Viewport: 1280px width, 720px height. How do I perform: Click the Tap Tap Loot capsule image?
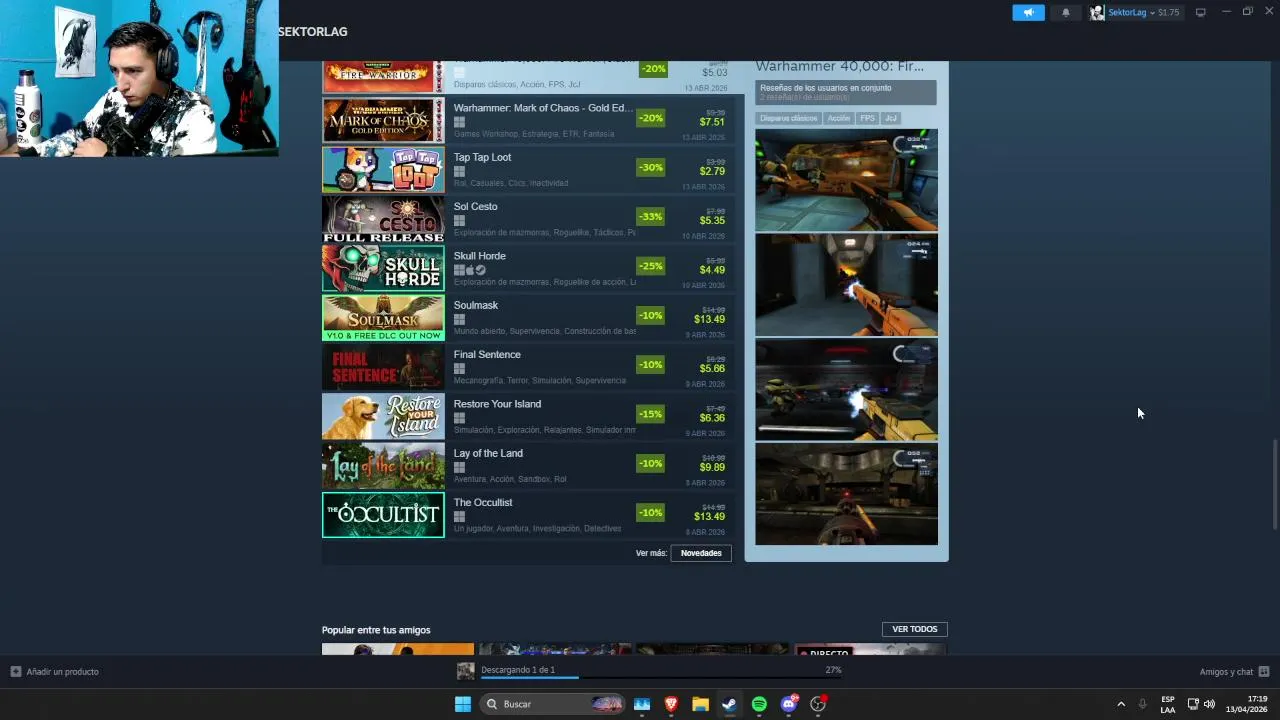tap(383, 169)
